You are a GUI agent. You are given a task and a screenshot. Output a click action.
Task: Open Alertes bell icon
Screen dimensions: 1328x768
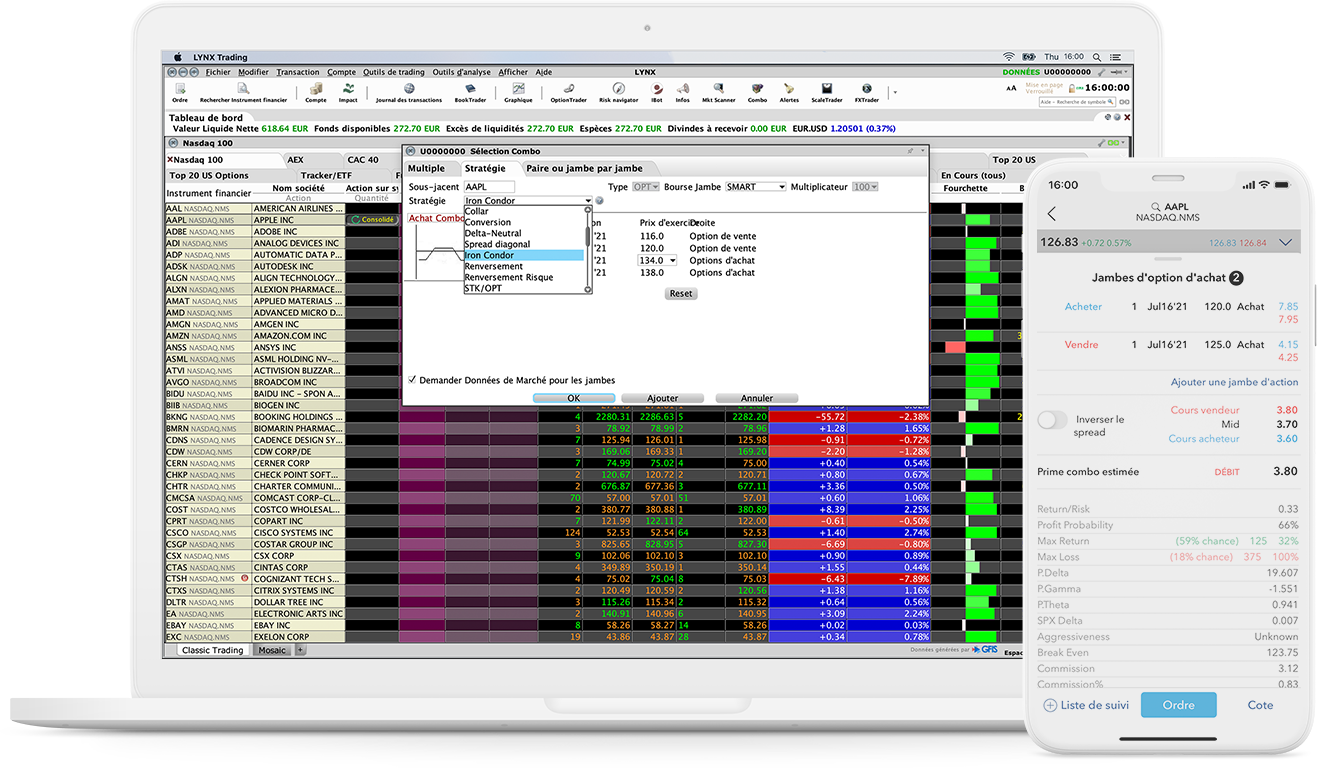(789, 93)
